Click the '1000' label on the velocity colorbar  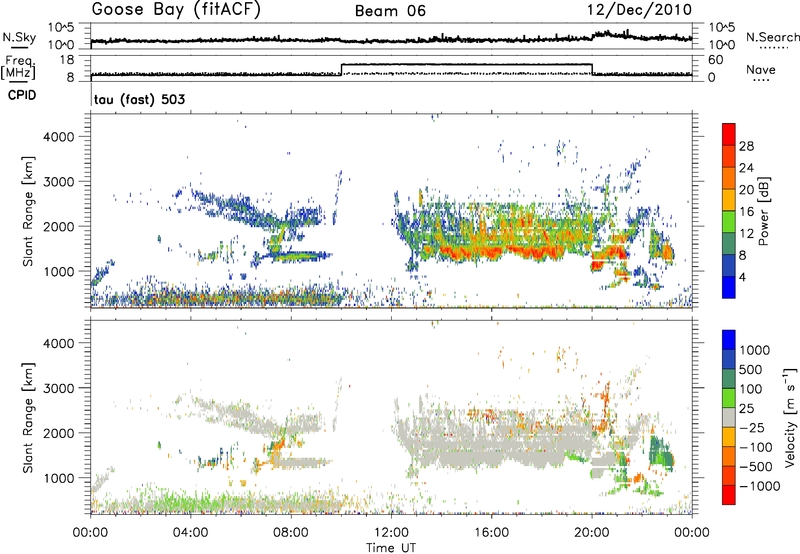point(755,350)
